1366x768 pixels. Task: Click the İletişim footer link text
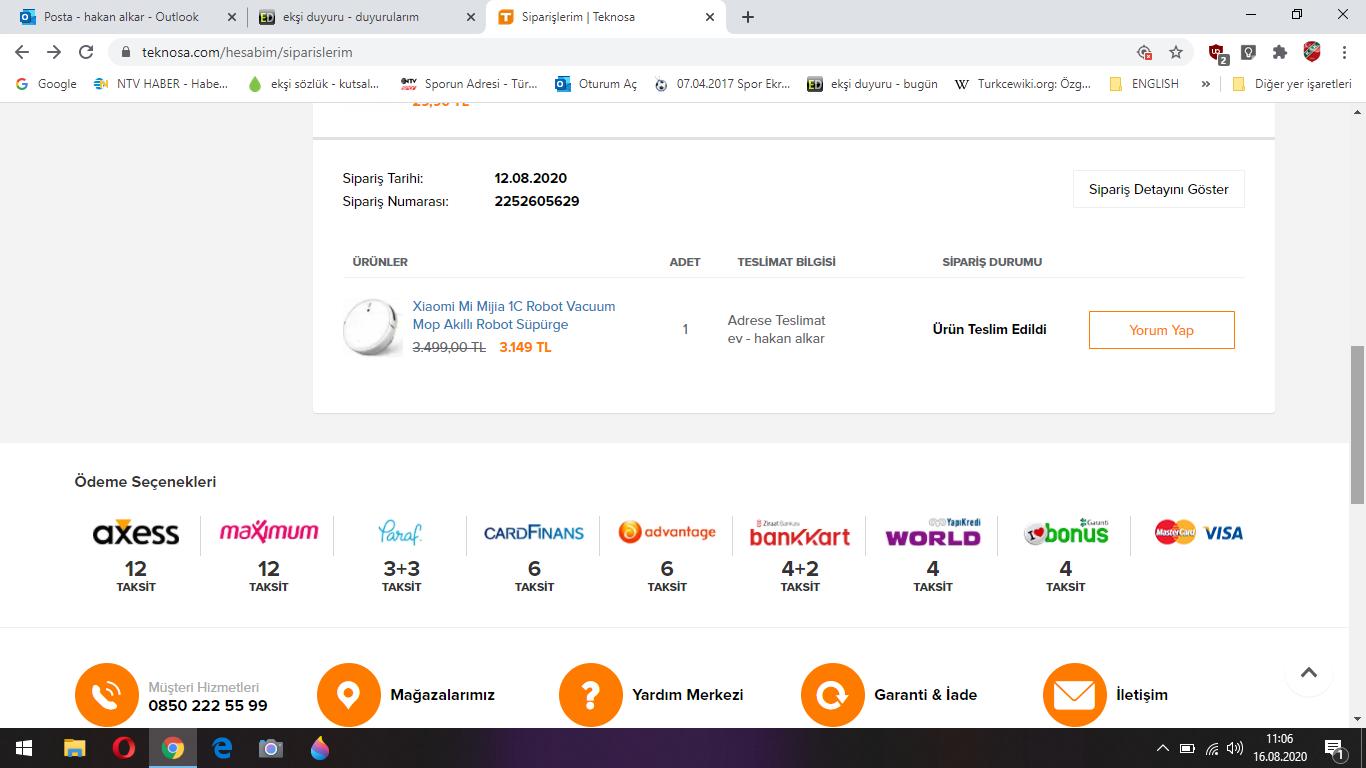[x=1141, y=695]
